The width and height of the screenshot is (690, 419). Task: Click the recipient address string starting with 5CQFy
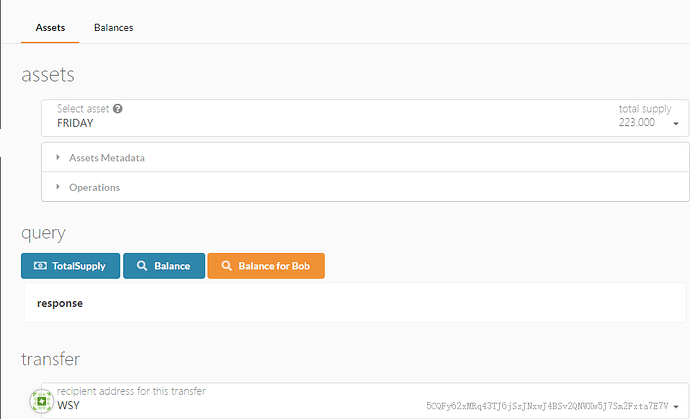(546, 406)
